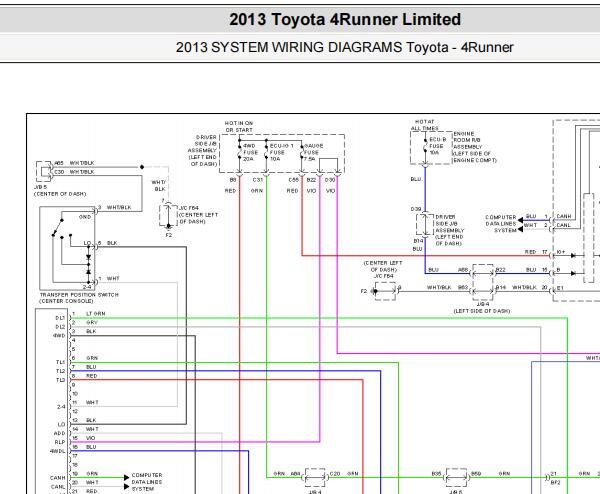
Task: Click the 'A66' connector label on J/B 4
Action: 463,270
